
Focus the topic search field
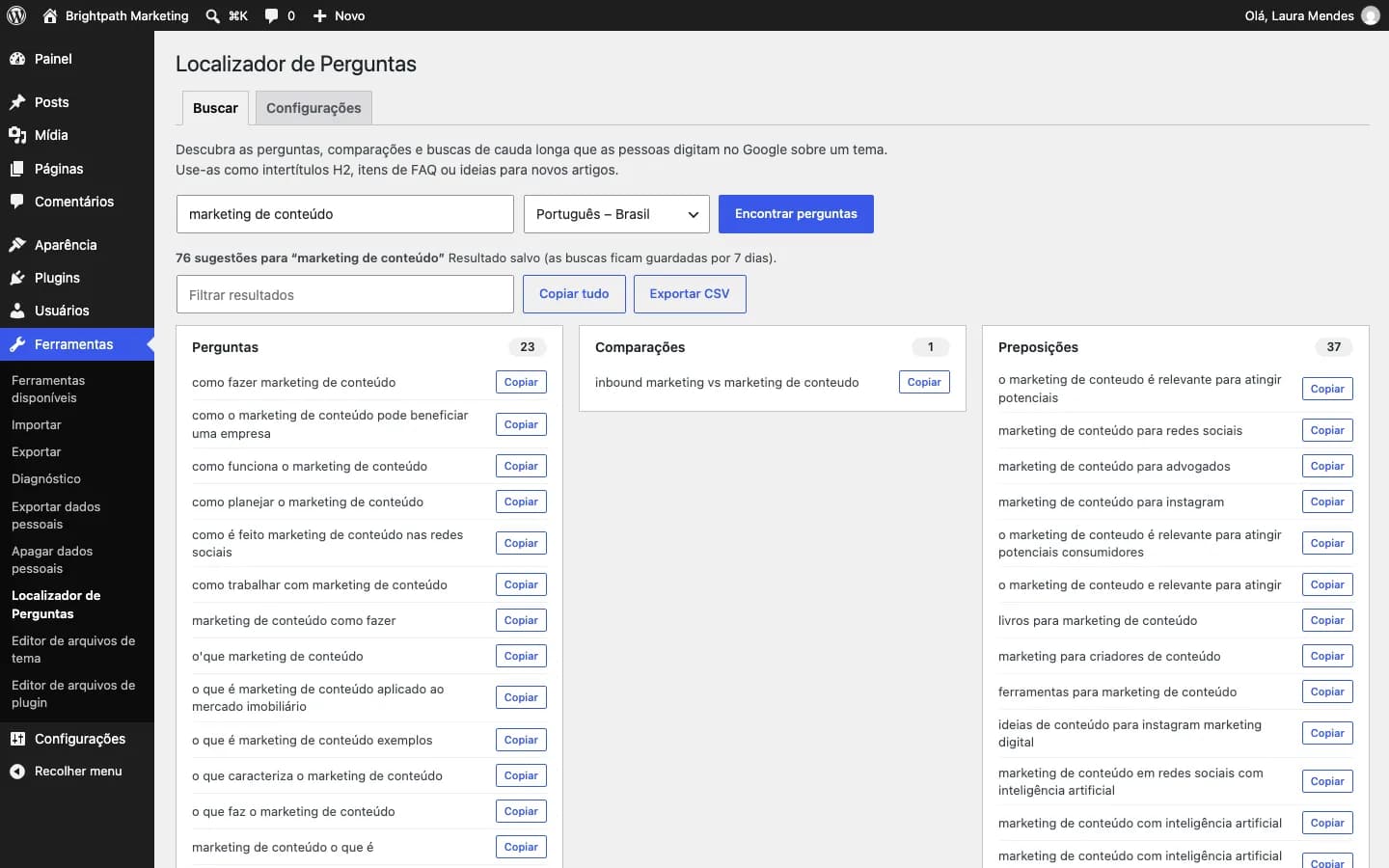tap(345, 214)
